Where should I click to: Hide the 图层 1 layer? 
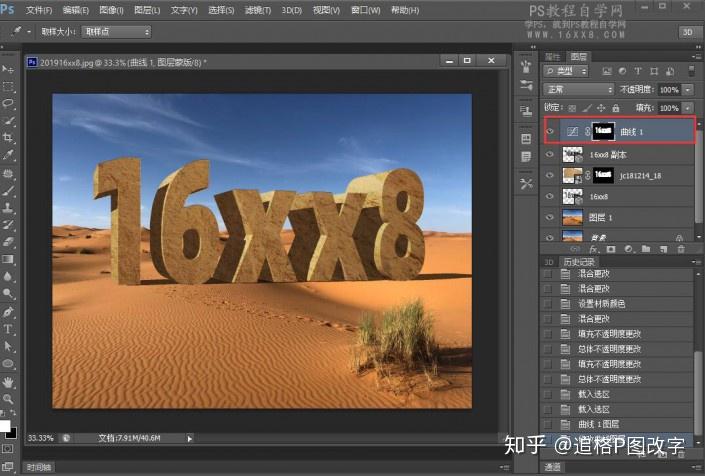coord(550,218)
